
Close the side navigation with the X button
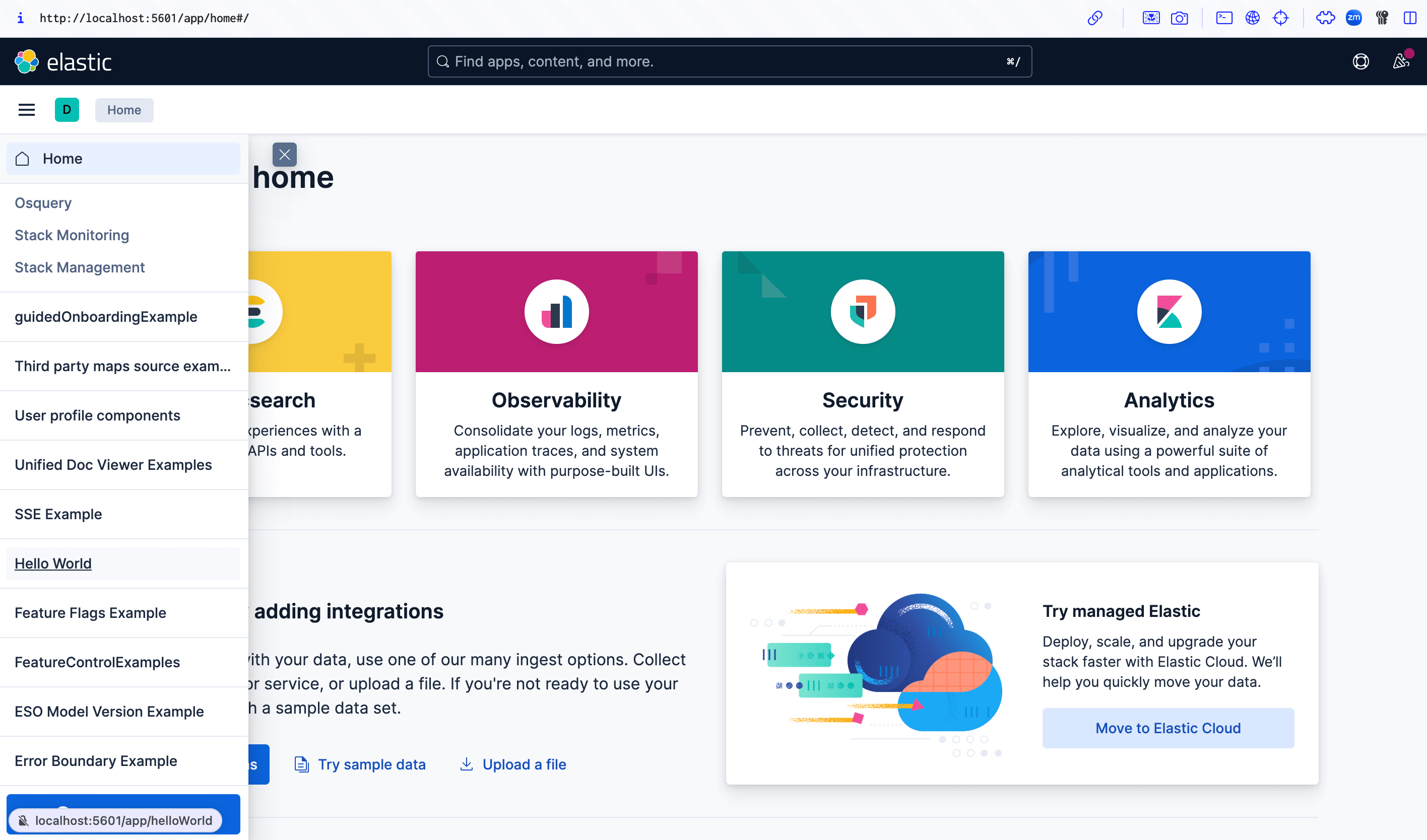click(284, 155)
